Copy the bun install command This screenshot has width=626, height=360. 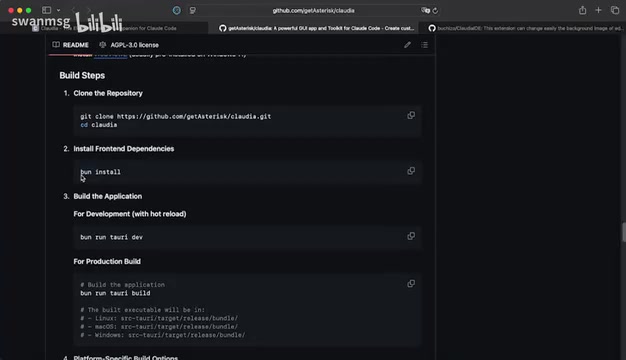[x=411, y=171]
